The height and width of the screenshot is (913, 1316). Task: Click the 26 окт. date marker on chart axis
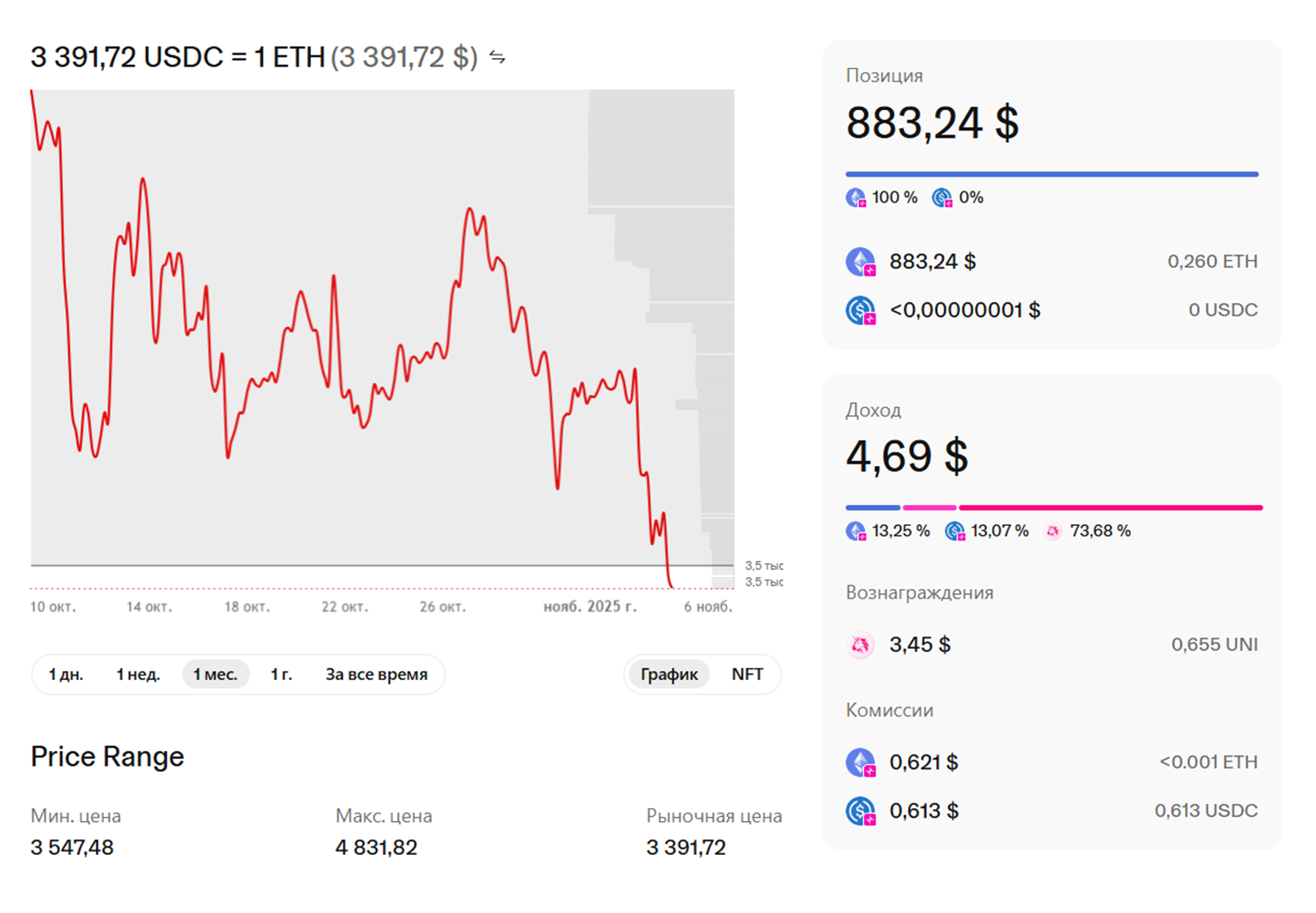(442, 606)
